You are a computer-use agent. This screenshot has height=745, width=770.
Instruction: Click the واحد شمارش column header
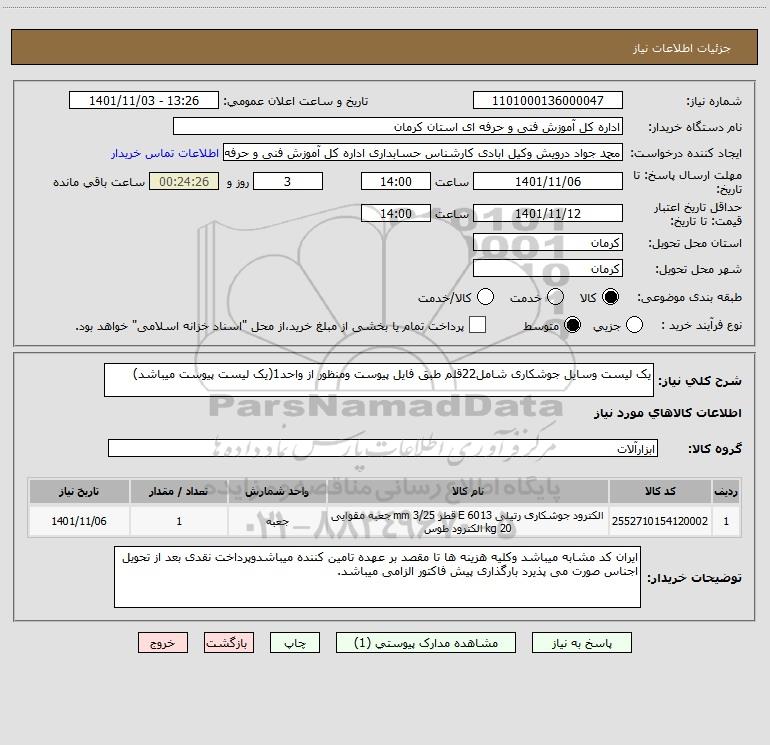(277, 491)
